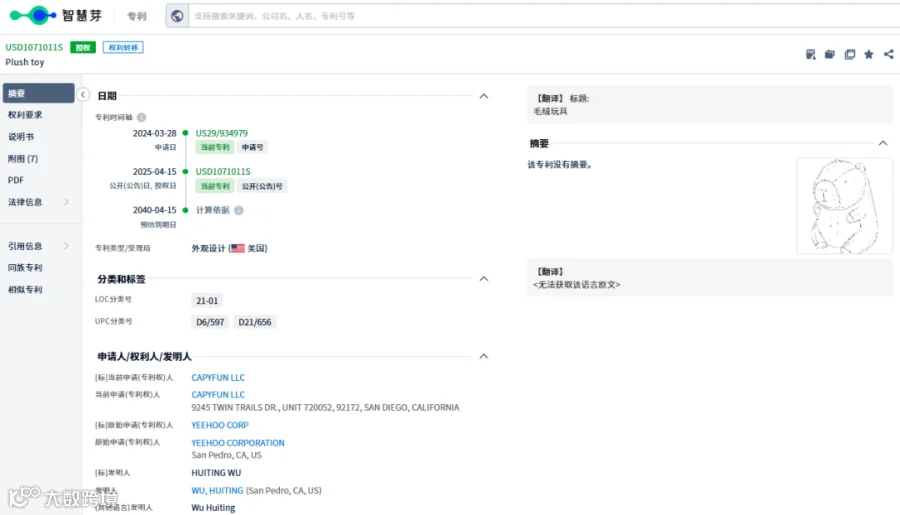The image size is (900, 515).
Task: Collapse the 摘要 panel on the right
Action: [x=883, y=143]
